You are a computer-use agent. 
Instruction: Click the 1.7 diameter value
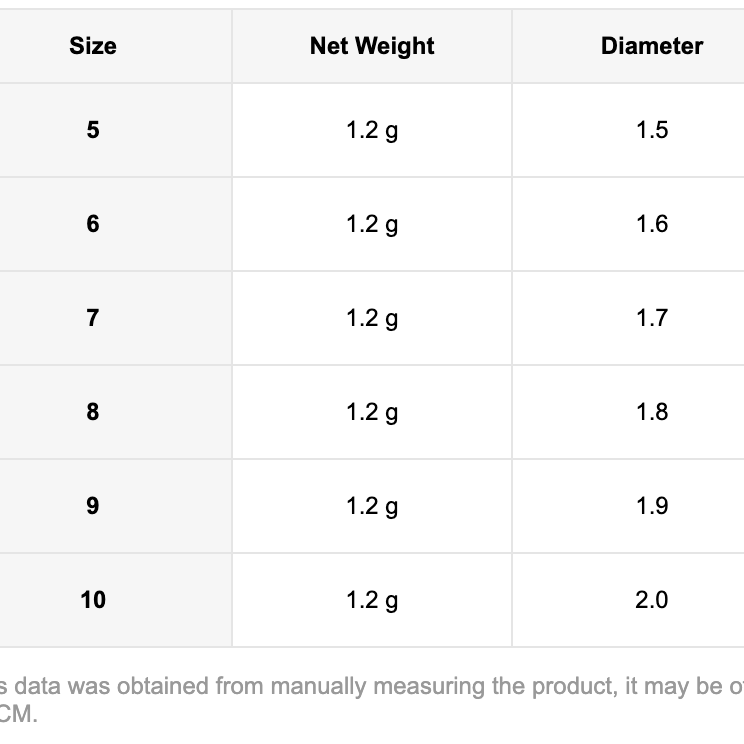click(651, 318)
